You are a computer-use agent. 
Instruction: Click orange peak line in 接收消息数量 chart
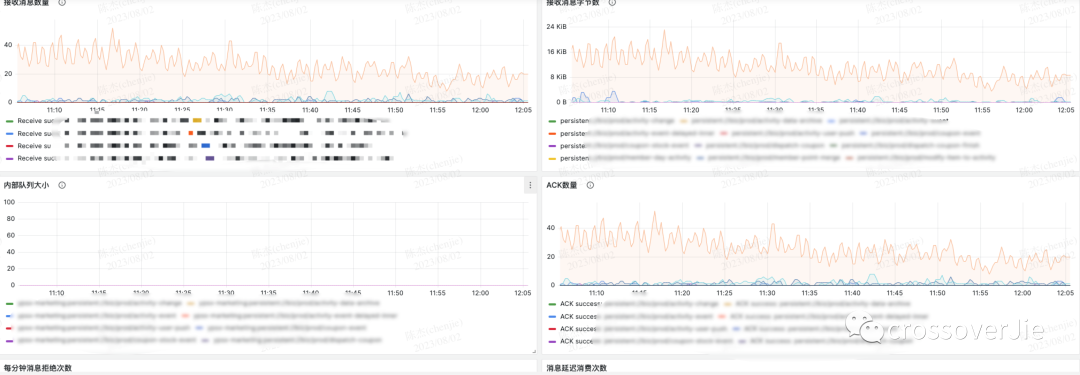tap(112, 30)
